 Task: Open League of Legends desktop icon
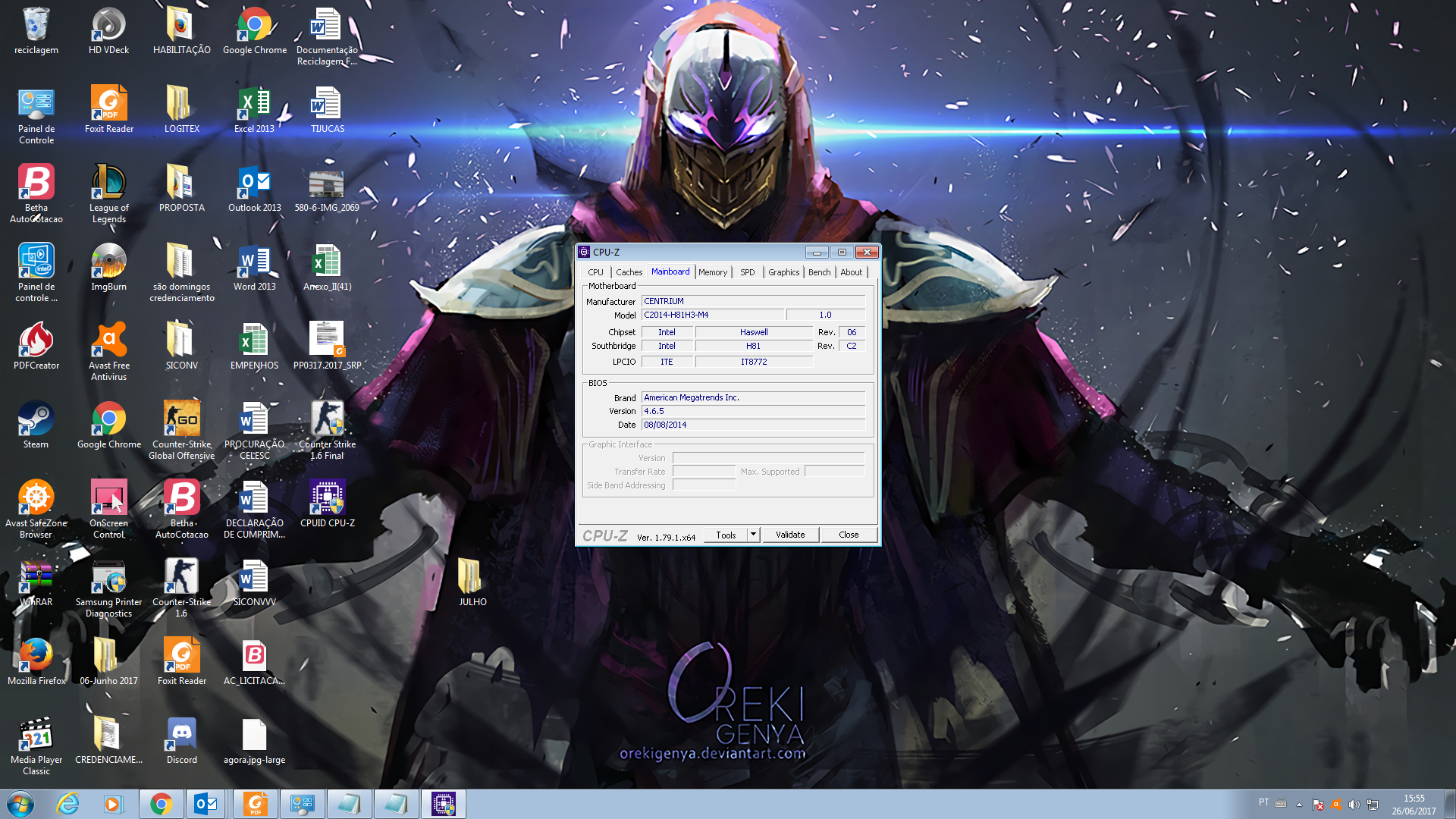click(109, 193)
